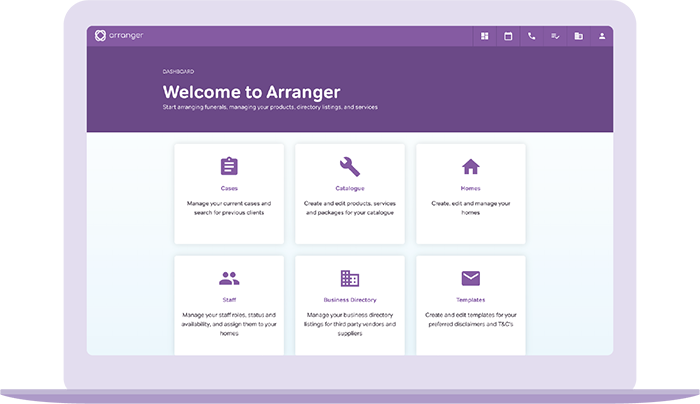700x404 pixels.
Task: Click 'Manage your current cases' description
Action: [x=229, y=208]
